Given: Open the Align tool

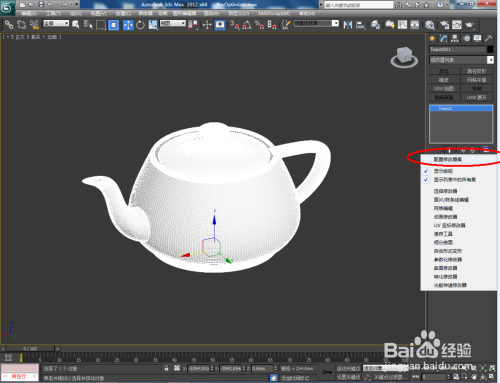Looking at the screenshot, I should click(x=360, y=25).
